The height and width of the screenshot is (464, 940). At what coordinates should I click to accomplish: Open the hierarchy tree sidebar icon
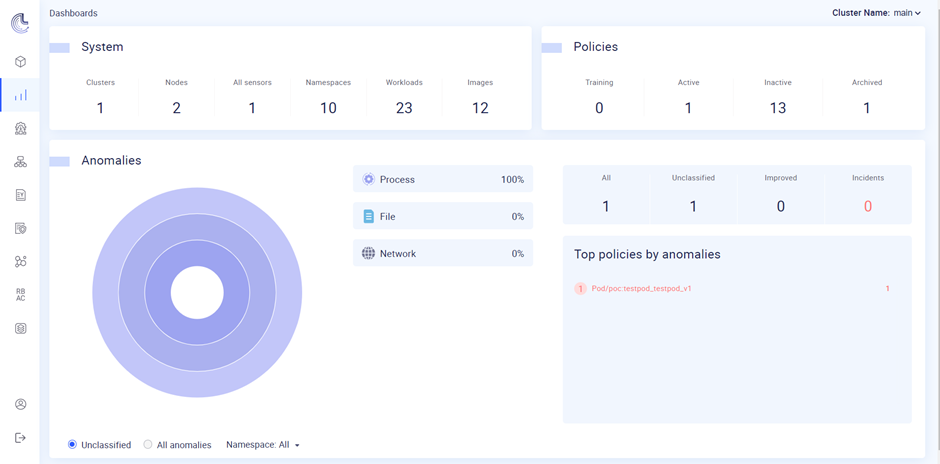point(20,161)
